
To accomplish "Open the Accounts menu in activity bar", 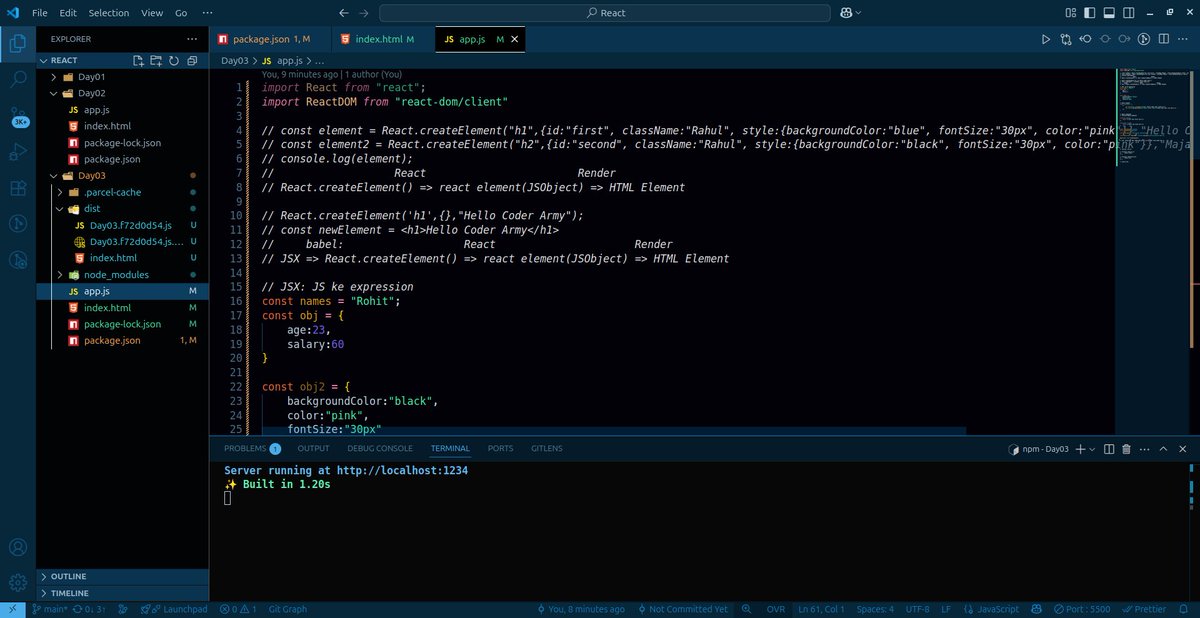I will coord(18,548).
